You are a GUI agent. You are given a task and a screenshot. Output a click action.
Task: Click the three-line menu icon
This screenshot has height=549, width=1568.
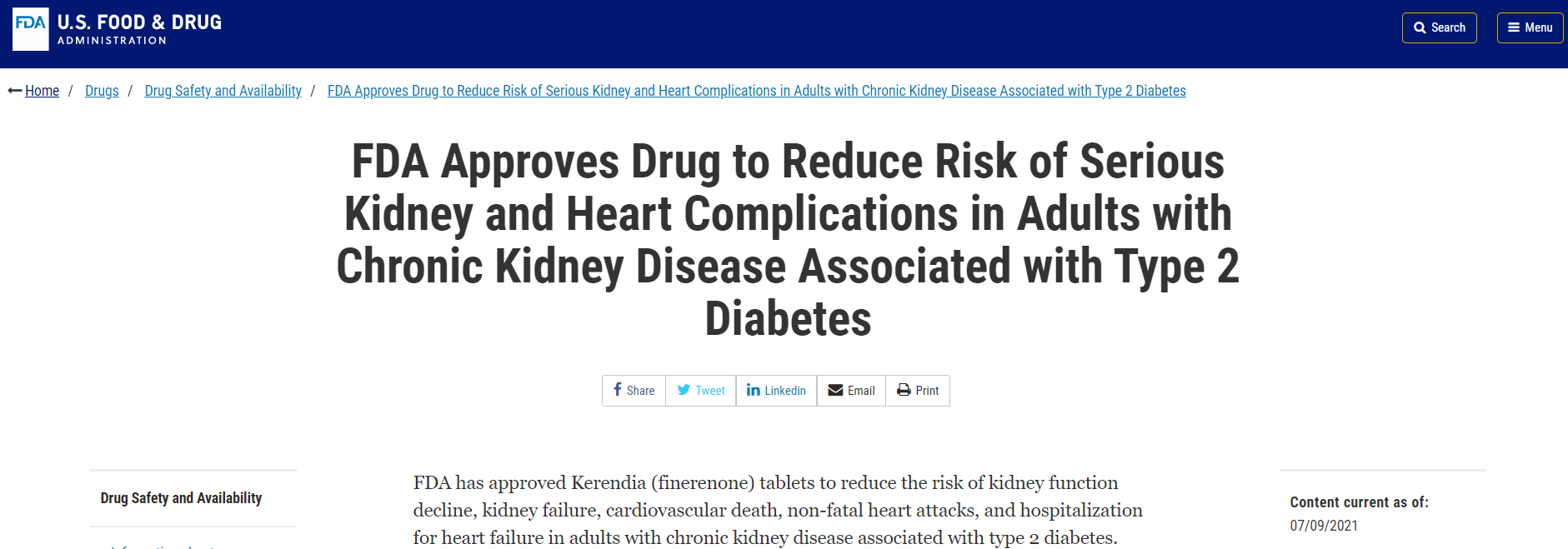[x=1514, y=27]
